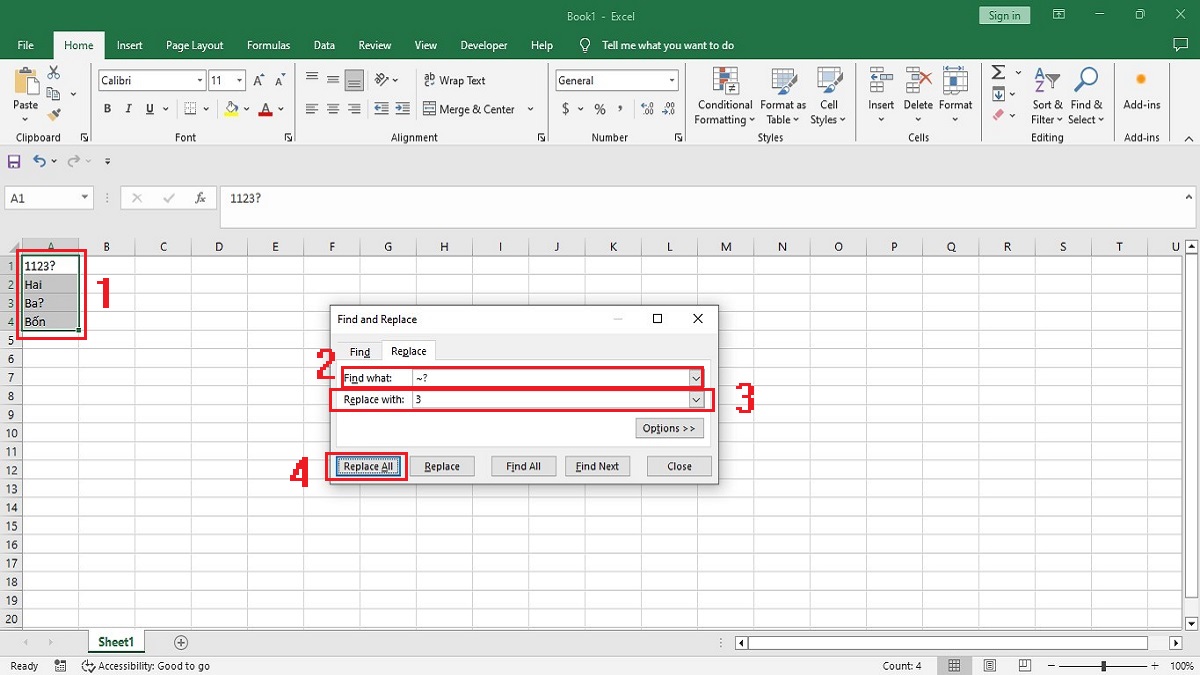
Task: Switch to the Page Layout tab
Action: pyautogui.click(x=195, y=45)
